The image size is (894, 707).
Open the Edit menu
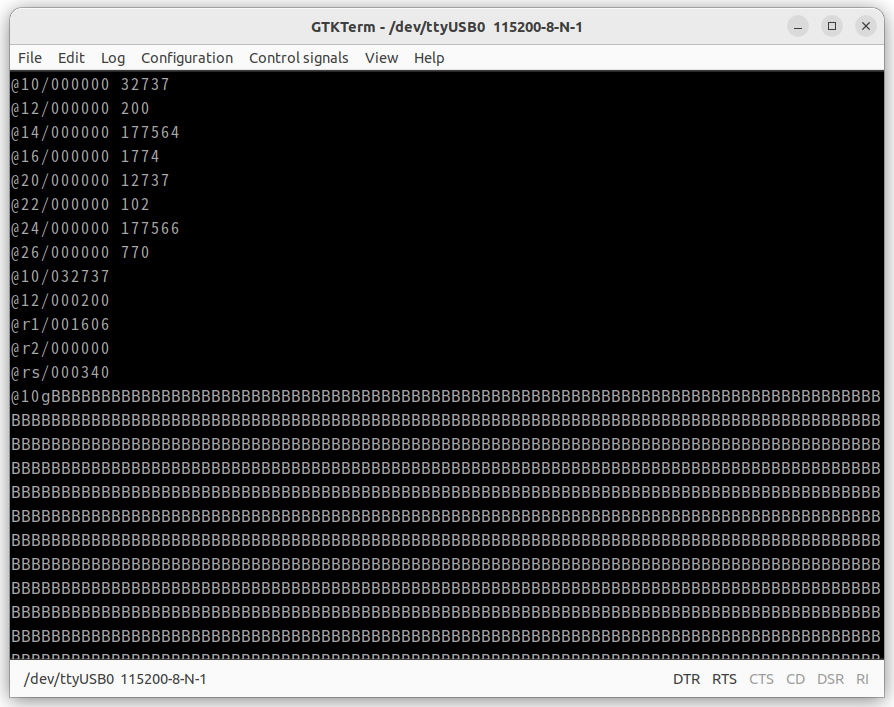[71, 58]
